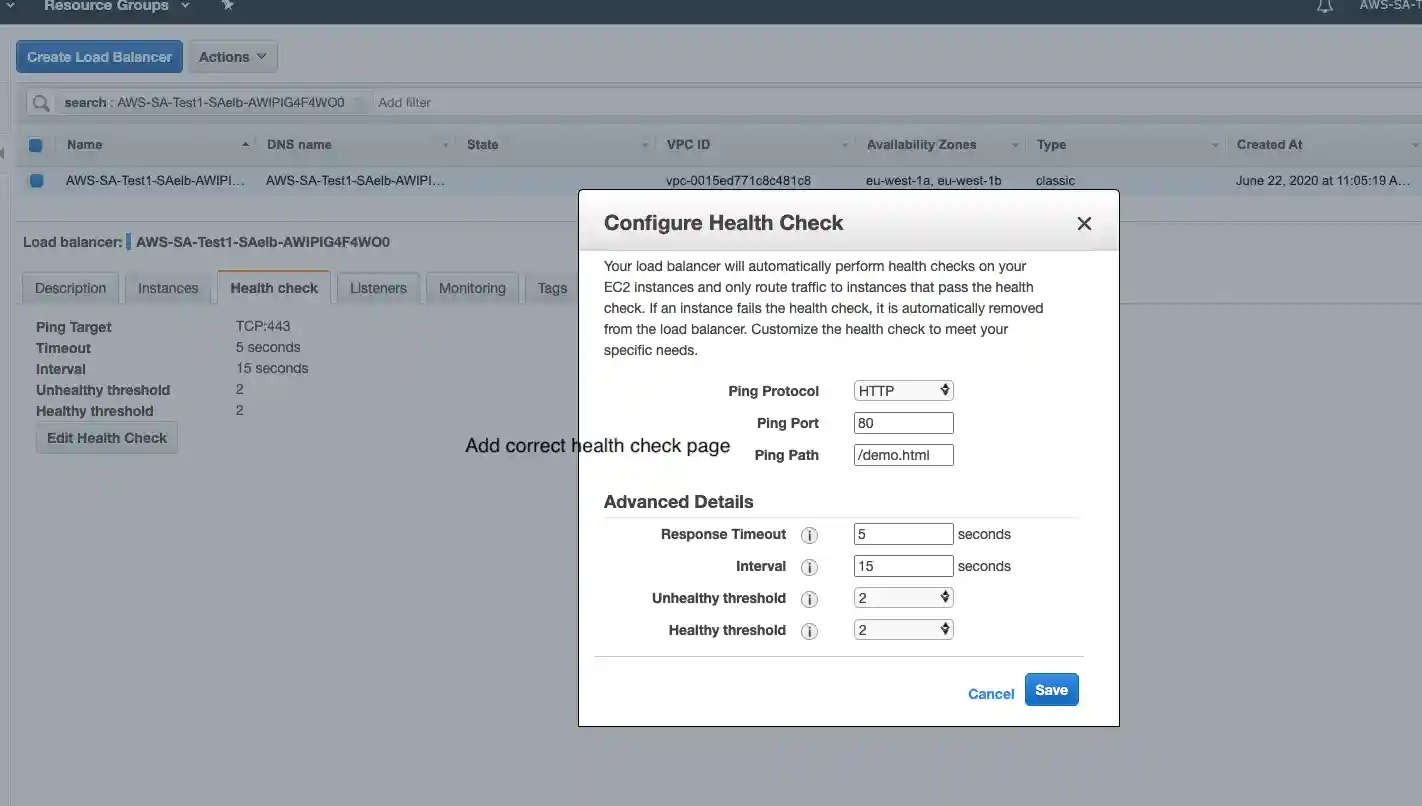
Task: Show info for Unhealthy threshold
Action: point(810,599)
